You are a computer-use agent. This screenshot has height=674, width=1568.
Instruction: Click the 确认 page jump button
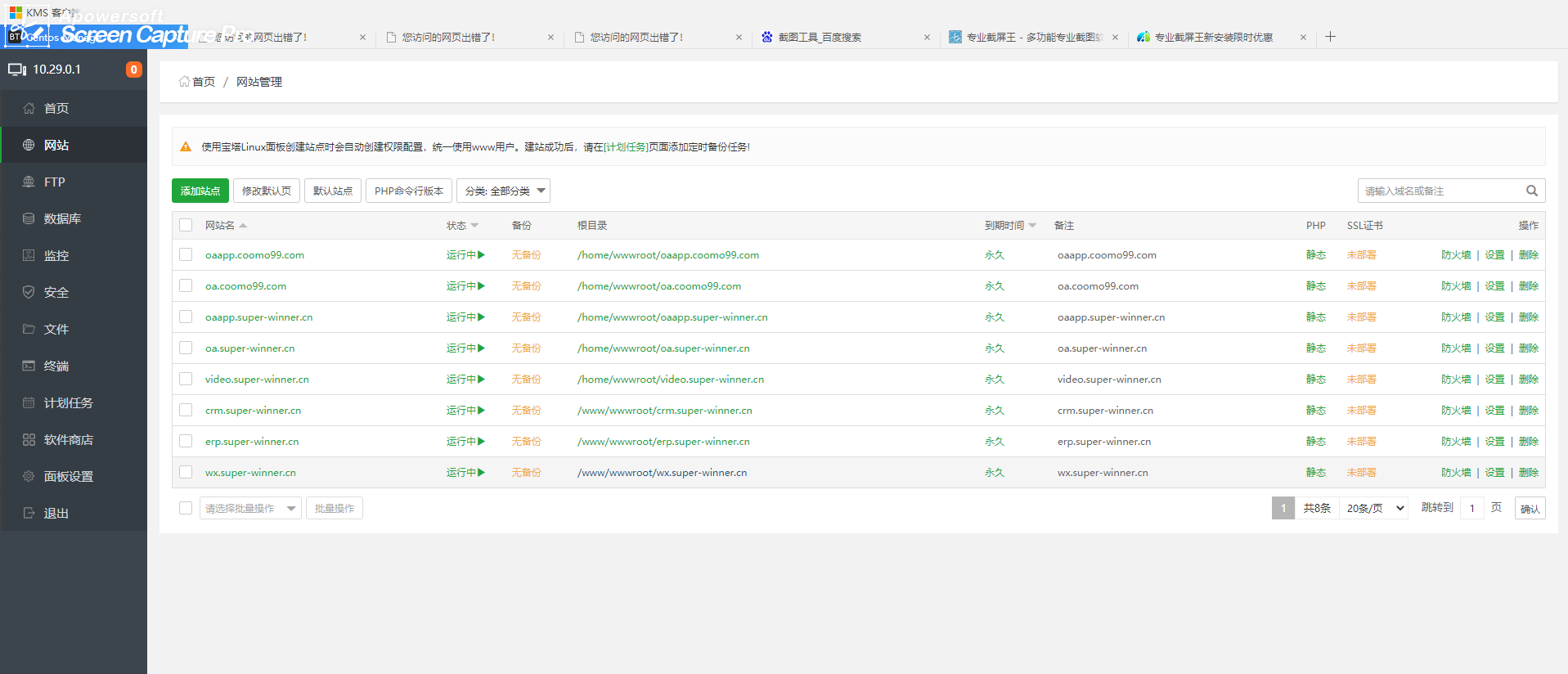[1530, 508]
